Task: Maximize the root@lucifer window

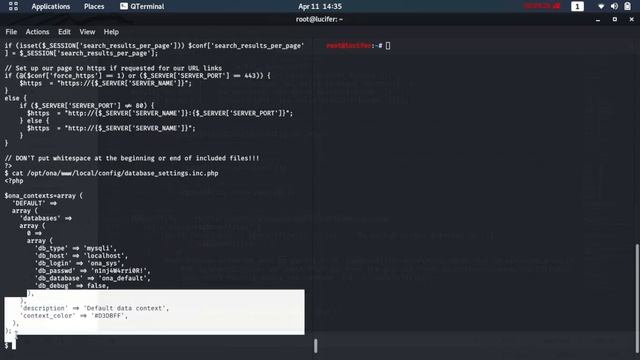Action: point(615,19)
